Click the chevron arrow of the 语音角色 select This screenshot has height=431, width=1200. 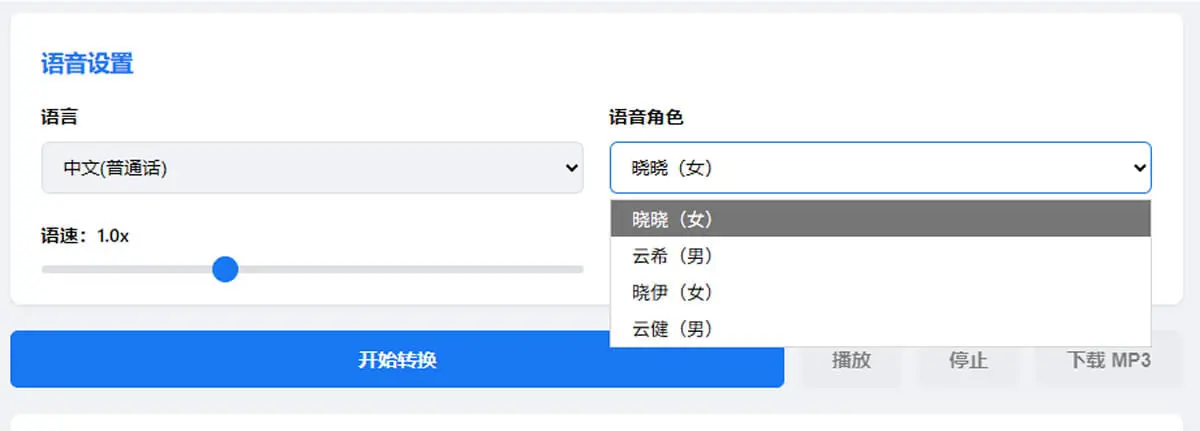coord(1139,168)
